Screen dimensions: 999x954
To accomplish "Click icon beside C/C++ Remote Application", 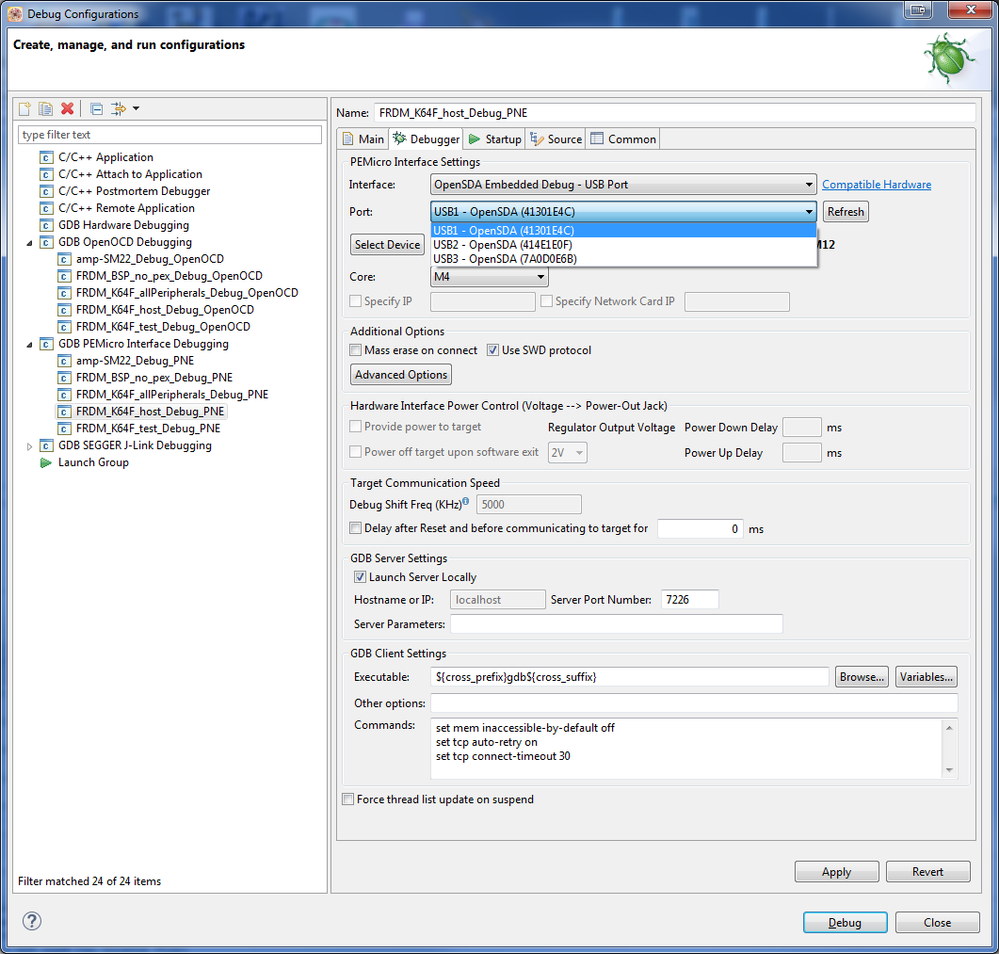I will (x=46, y=208).
